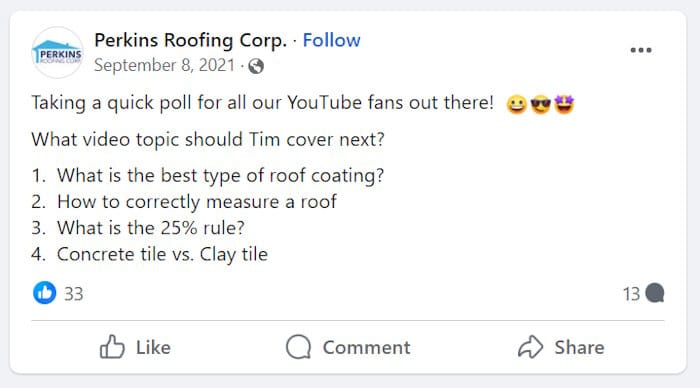Click the Share button label
Image resolution: width=700 pixels, height=388 pixels.
579,347
